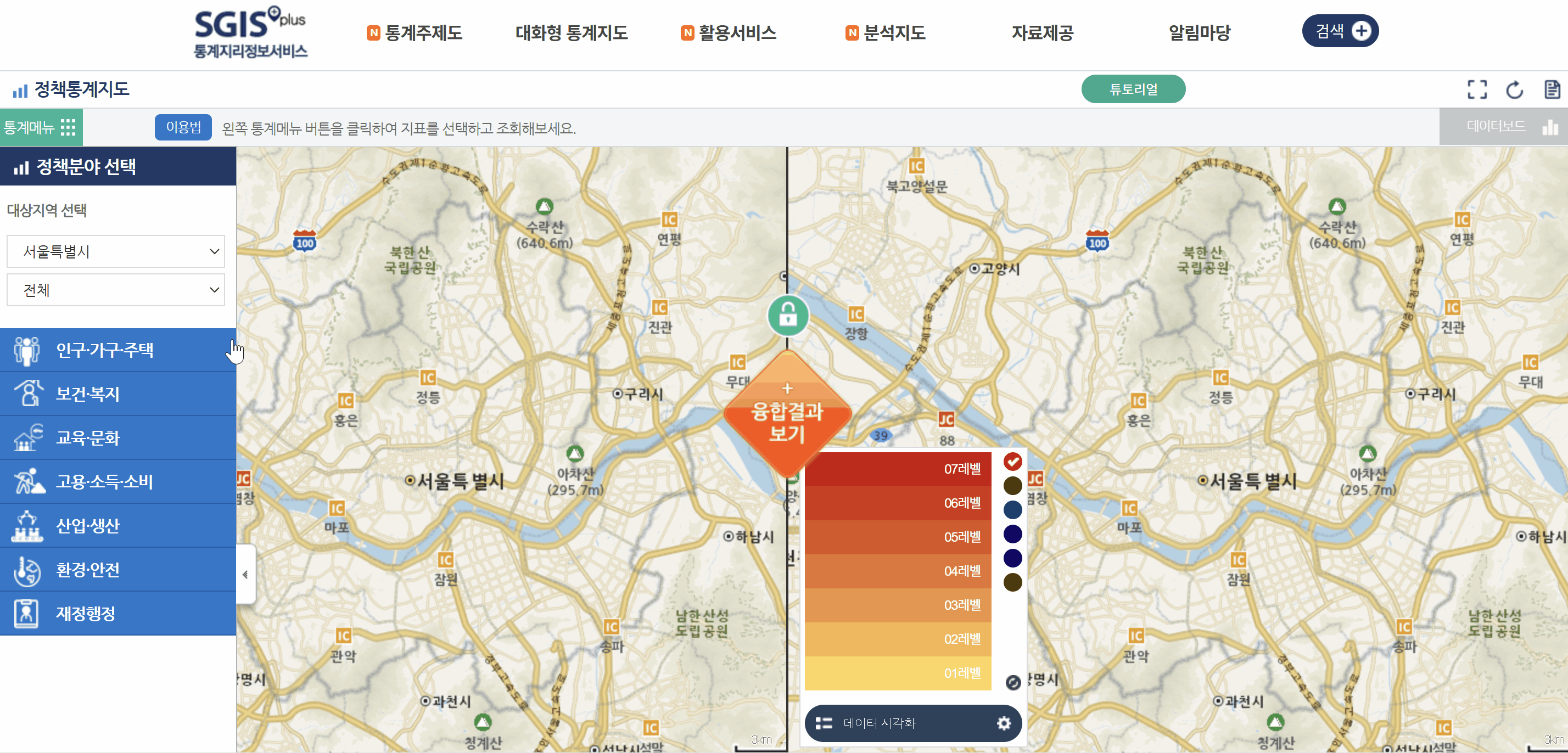The height and width of the screenshot is (753, 1568).
Task: Select brown swatch directly below red one
Action: coord(1012,485)
